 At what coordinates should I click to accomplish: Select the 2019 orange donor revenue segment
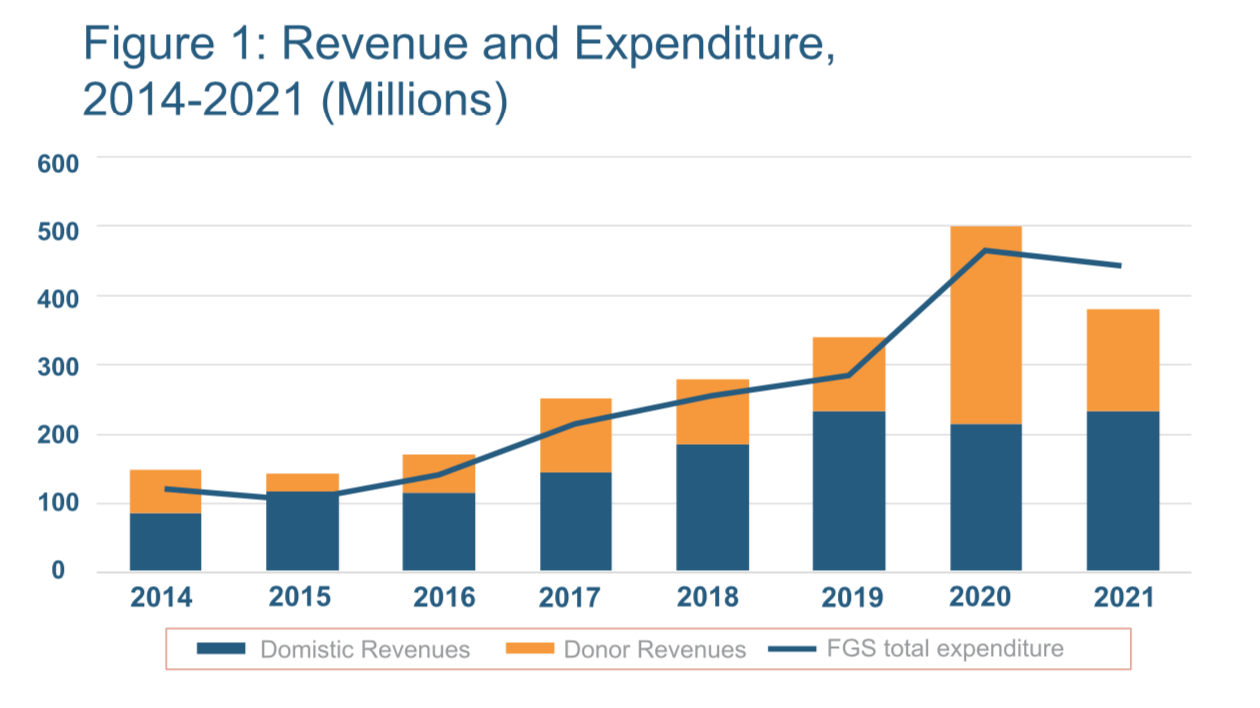click(849, 375)
